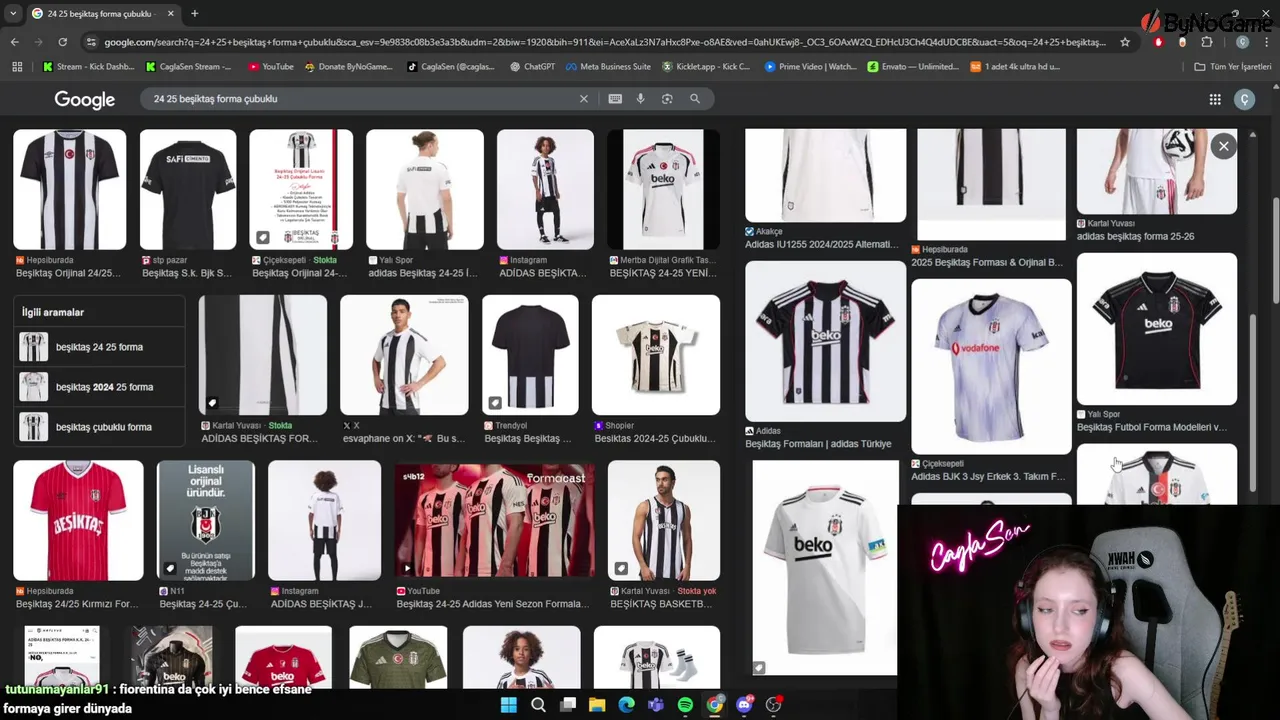1280x720 pixels.
Task: Close the '24 25 beşiktaş forma çubuklu' tab
Action: pos(170,13)
